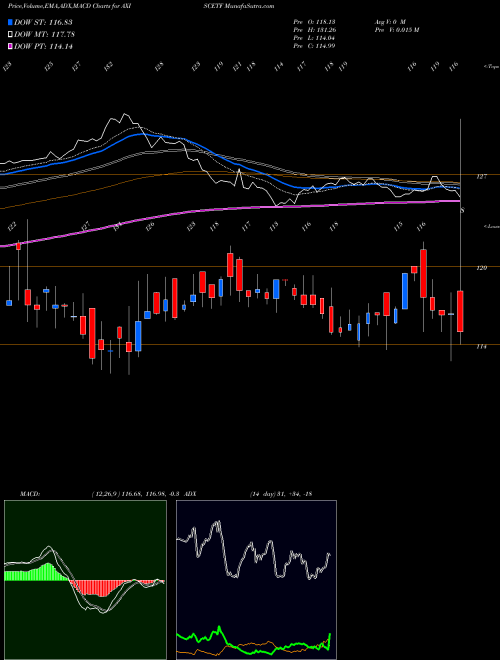Click the white DOW MT legend swatch
The height and width of the screenshot is (660, 500).
(11, 35)
